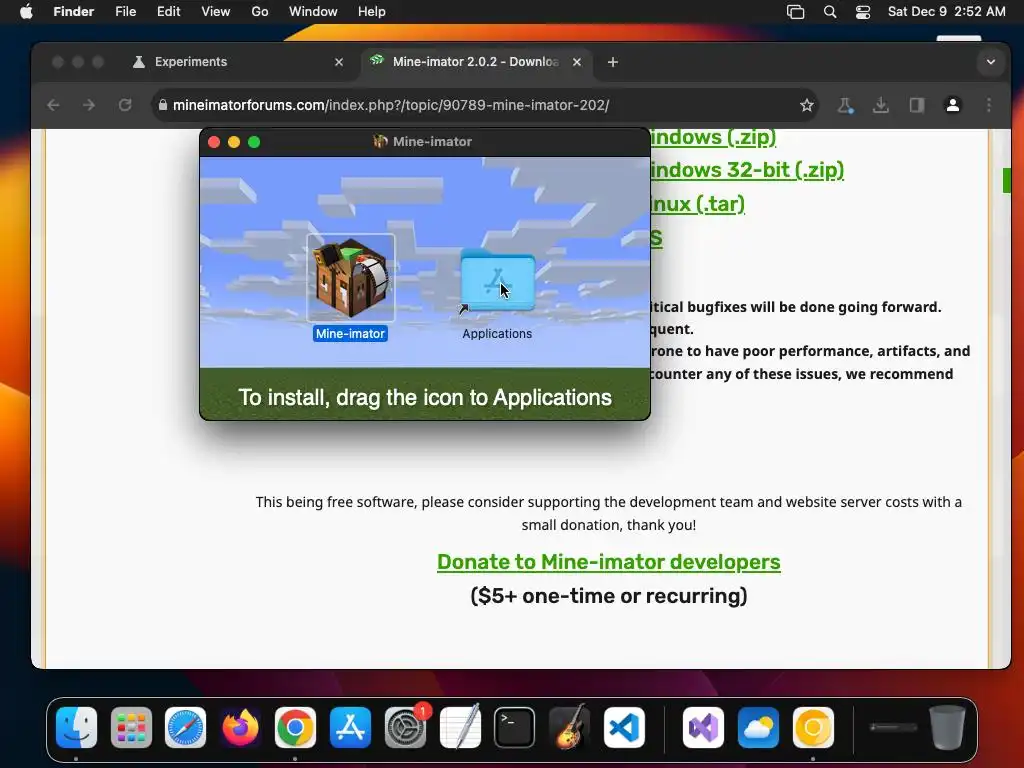The height and width of the screenshot is (768, 1024).
Task: Zoom the Mine-imator installer window
Action: [254, 142]
